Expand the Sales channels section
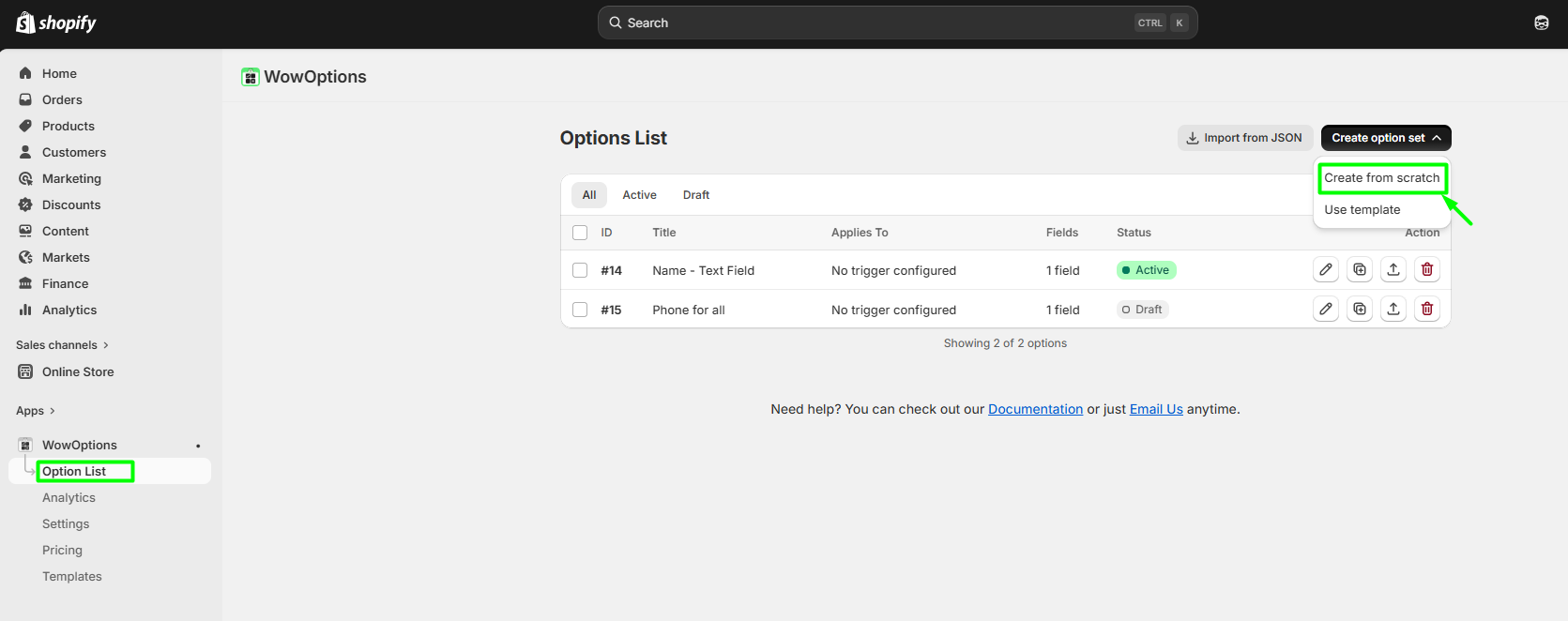Screen dimensions: 1568x621 (x=62, y=345)
